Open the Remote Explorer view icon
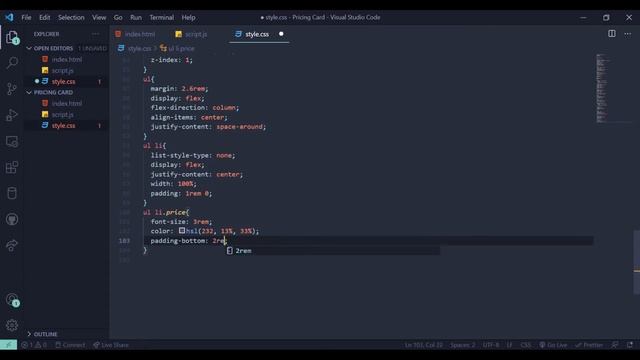Viewport: 640px width, 360px height. pyautogui.click(x=12, y=141)
